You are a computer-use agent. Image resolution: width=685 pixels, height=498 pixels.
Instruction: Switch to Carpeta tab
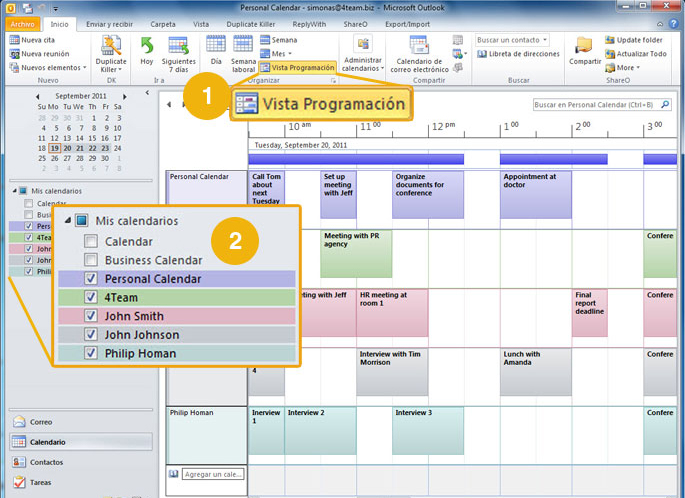click(163, 24)
